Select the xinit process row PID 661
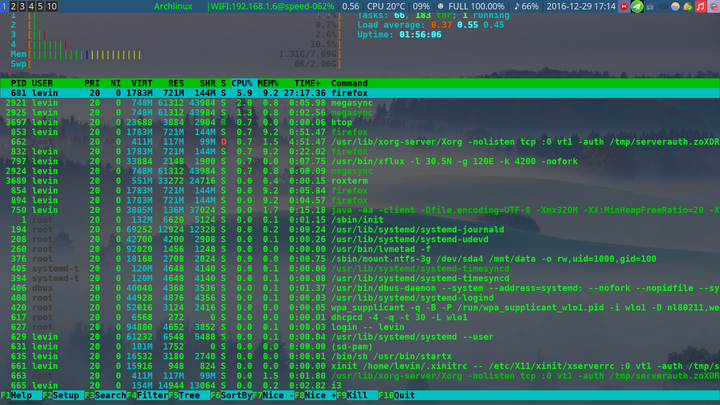This screenshot has width=720, height=405. (x=360, y=366)
